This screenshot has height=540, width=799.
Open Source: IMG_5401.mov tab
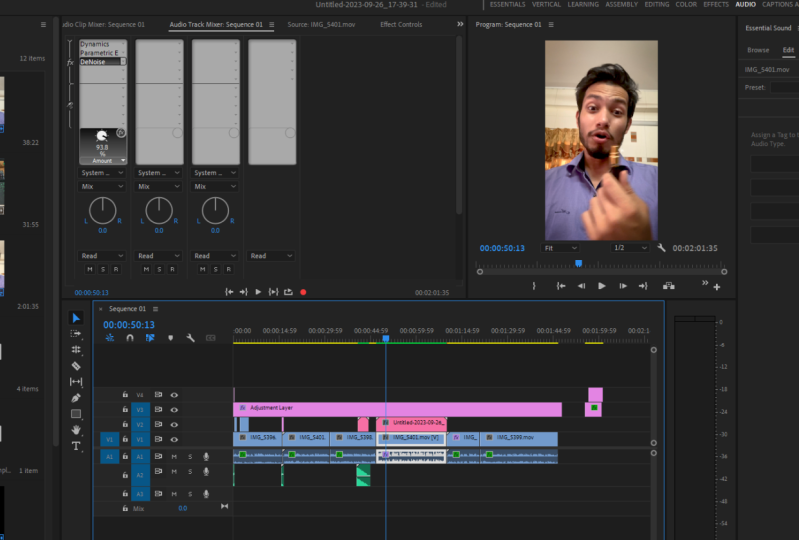click(321, 24)
